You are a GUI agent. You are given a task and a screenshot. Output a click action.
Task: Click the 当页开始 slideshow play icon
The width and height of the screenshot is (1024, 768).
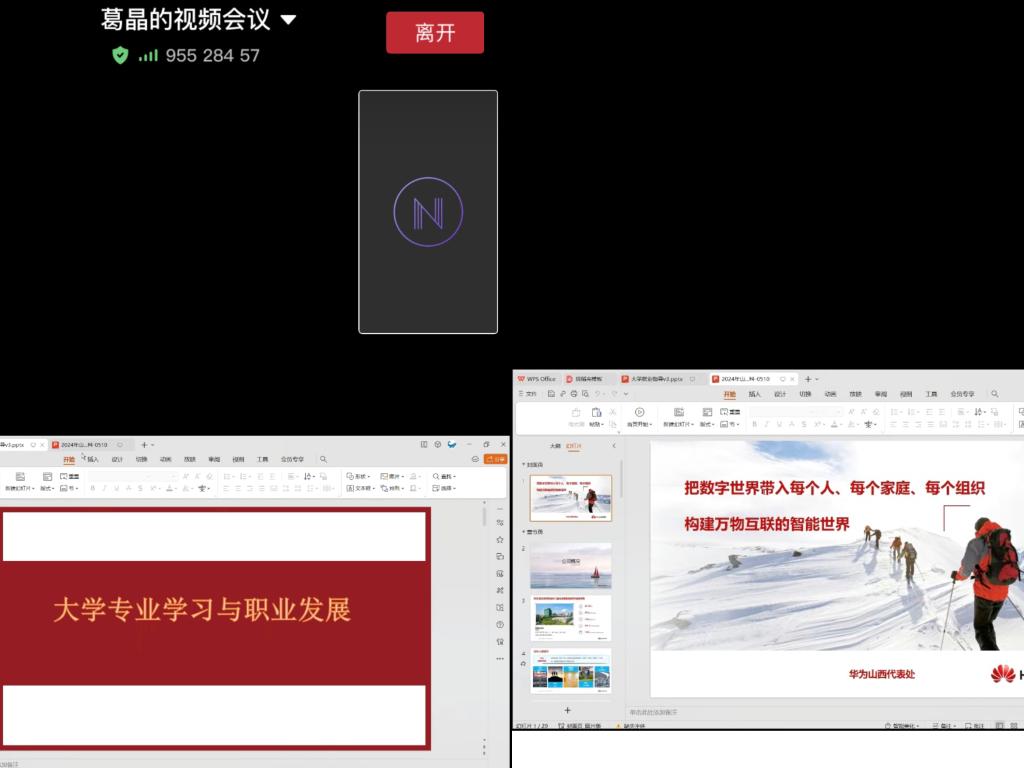639,412
